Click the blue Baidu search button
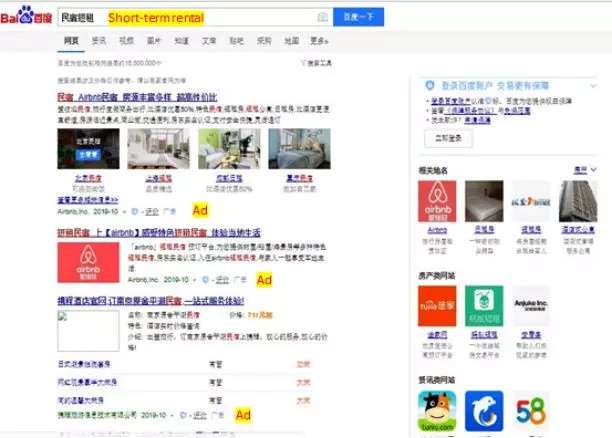 tap(358, 17)
